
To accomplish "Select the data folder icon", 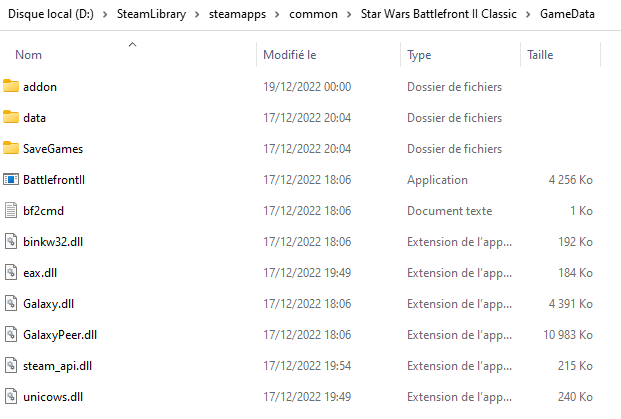I will [x=11, y=118].
